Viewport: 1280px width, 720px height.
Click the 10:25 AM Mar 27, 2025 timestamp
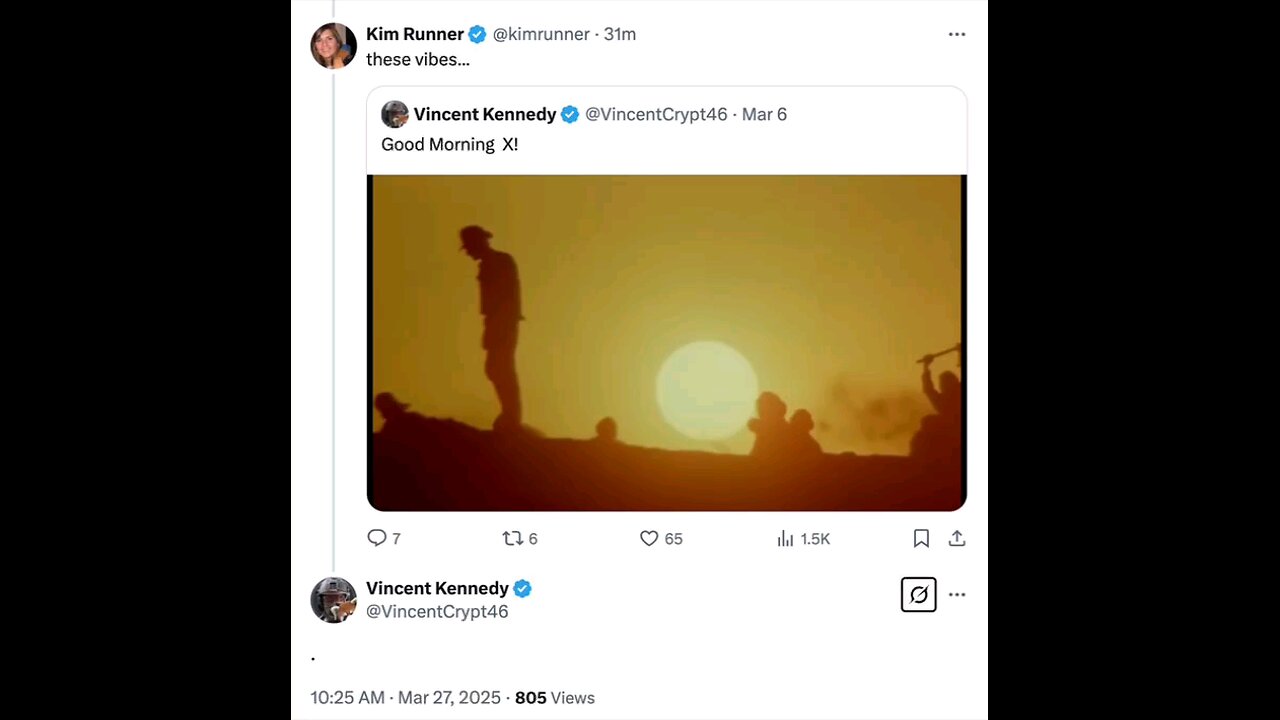[405, 697]
